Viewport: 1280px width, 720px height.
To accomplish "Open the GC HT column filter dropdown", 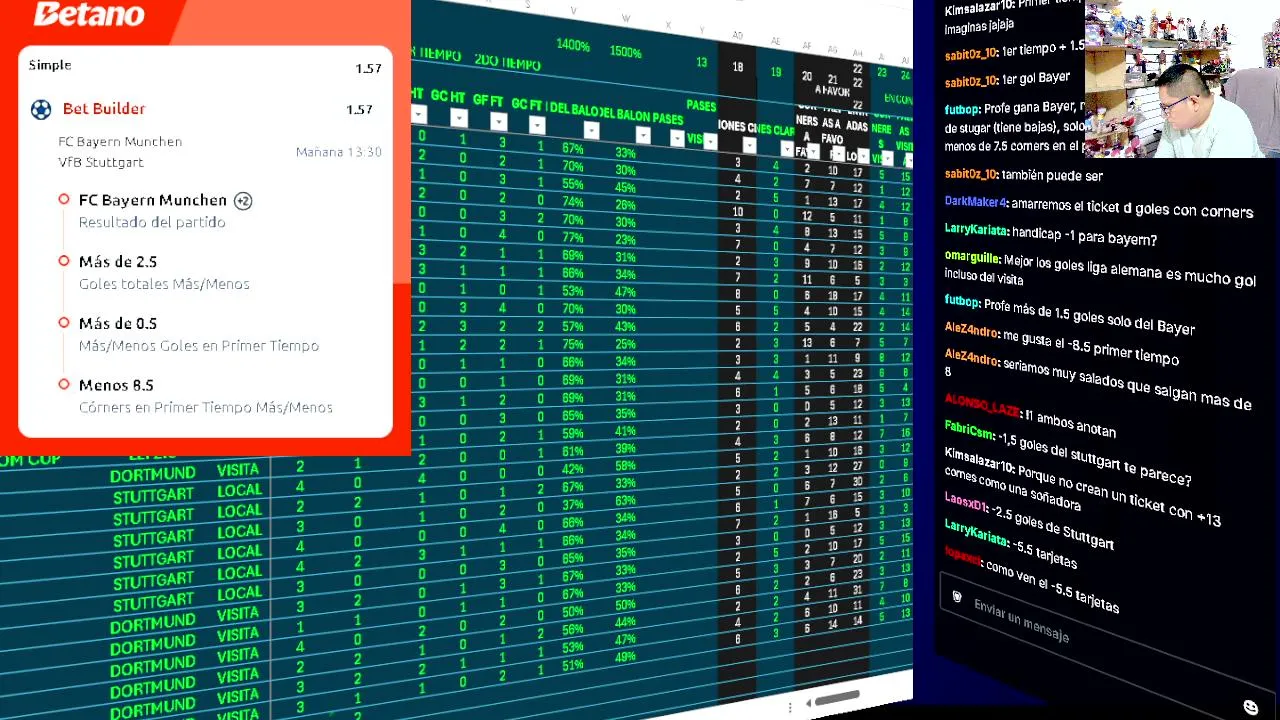I will (458, 119).
